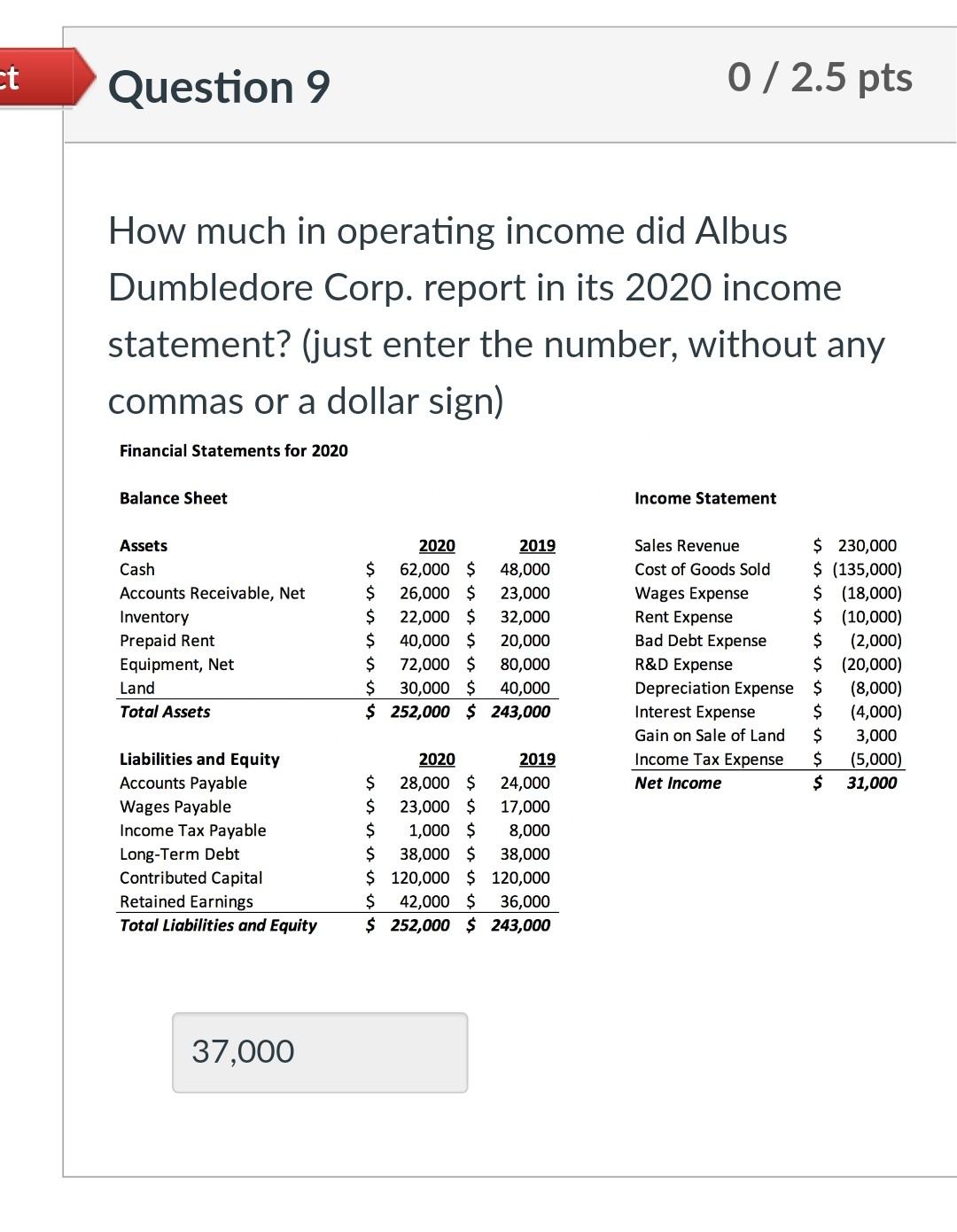Click the Inventory line item
Image resolution: width=957 pixels, height=1232 pixels.
tap(153, 616)
